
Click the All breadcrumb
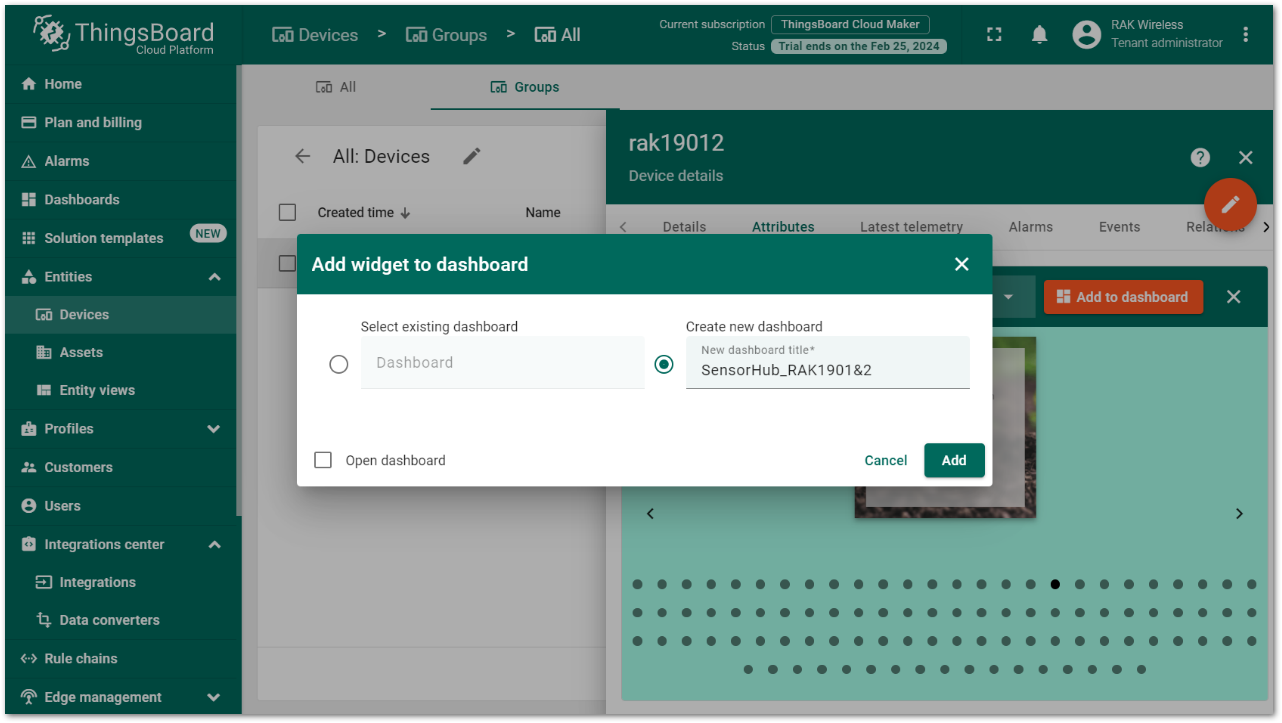pyautogui.click(x=557, y=35)
